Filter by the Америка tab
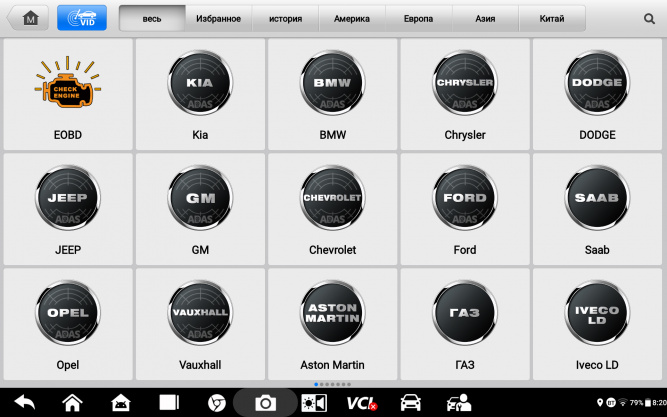Screen dimensions: 667x417 coord(352,18)
